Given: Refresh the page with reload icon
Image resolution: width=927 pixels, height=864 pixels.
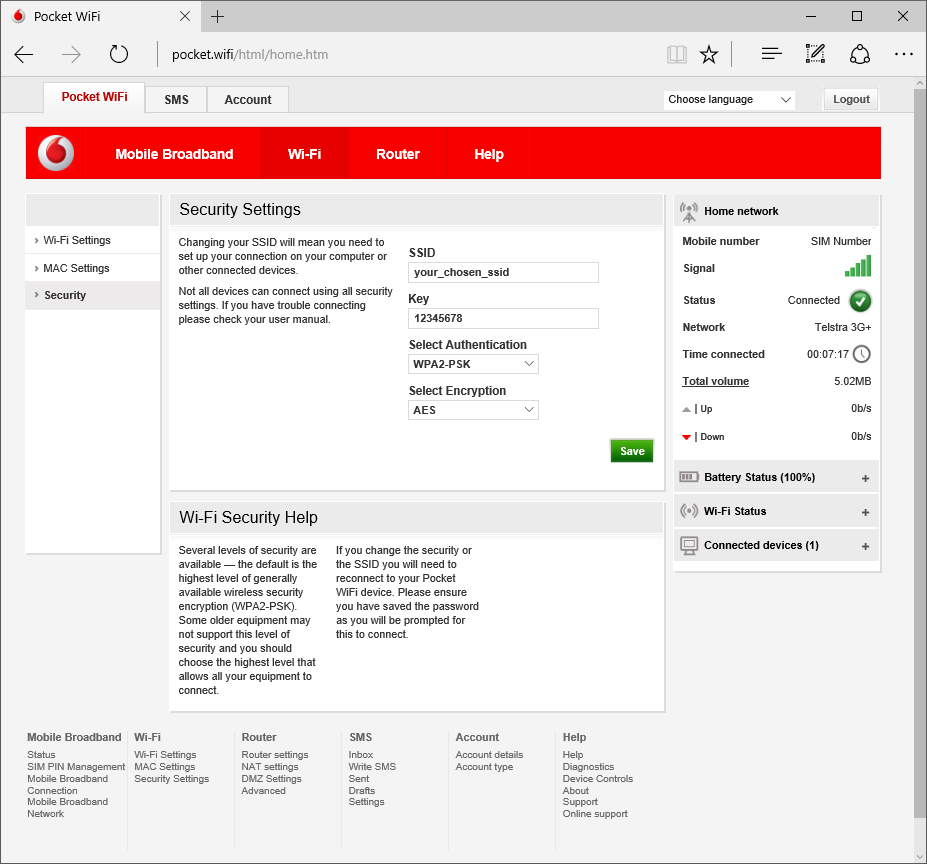Looking at the screenshot, I should 119,54.
